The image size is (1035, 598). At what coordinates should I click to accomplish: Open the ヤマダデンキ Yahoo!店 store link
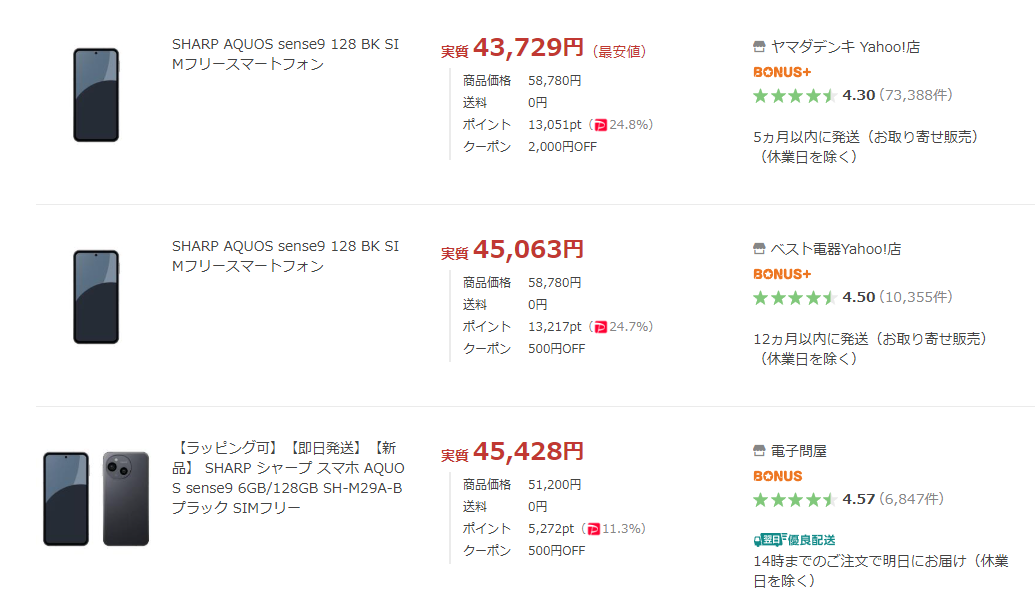pos(832,47)
